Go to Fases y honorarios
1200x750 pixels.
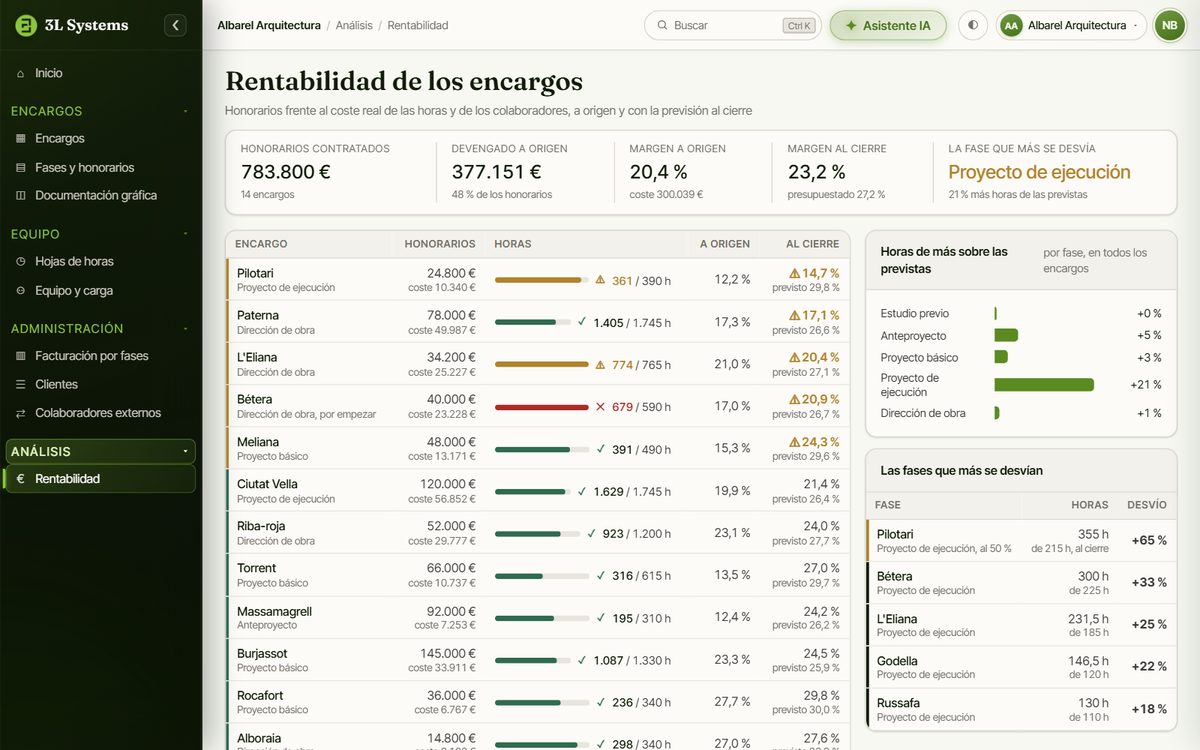coord(100,168)
